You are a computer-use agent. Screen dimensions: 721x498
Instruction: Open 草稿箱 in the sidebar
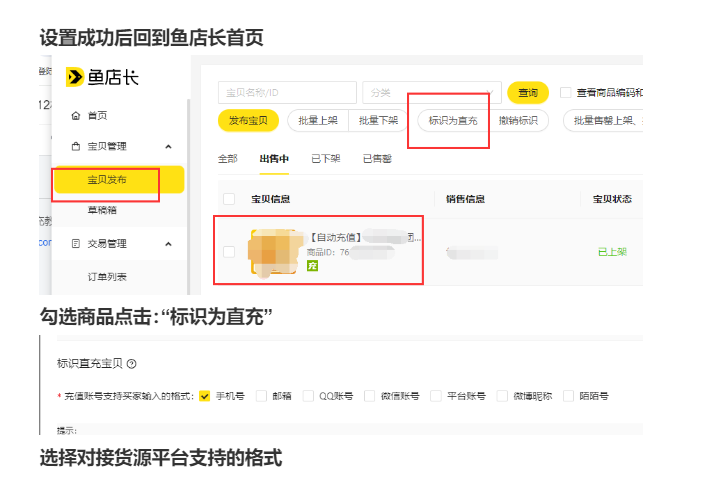coord(102,210)
